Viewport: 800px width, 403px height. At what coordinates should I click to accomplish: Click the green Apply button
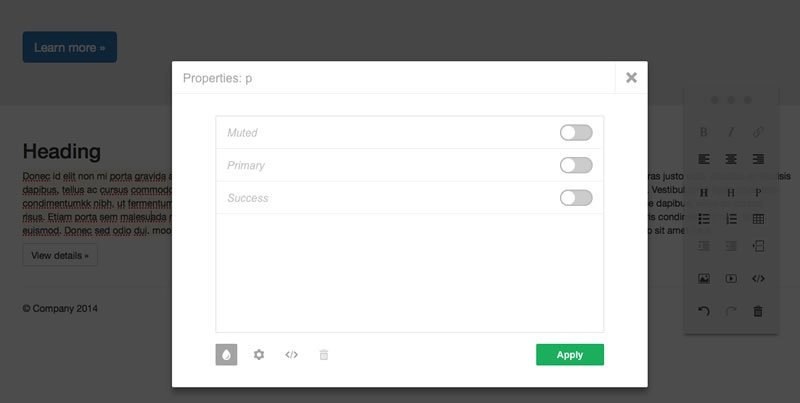[570, 355]
